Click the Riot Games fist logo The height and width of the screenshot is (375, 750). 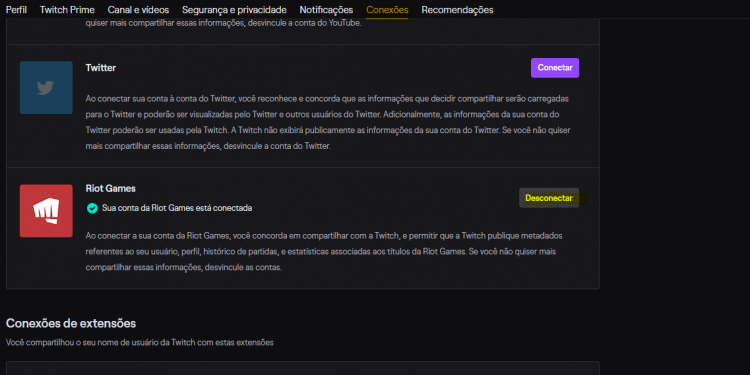click(46, 211)
